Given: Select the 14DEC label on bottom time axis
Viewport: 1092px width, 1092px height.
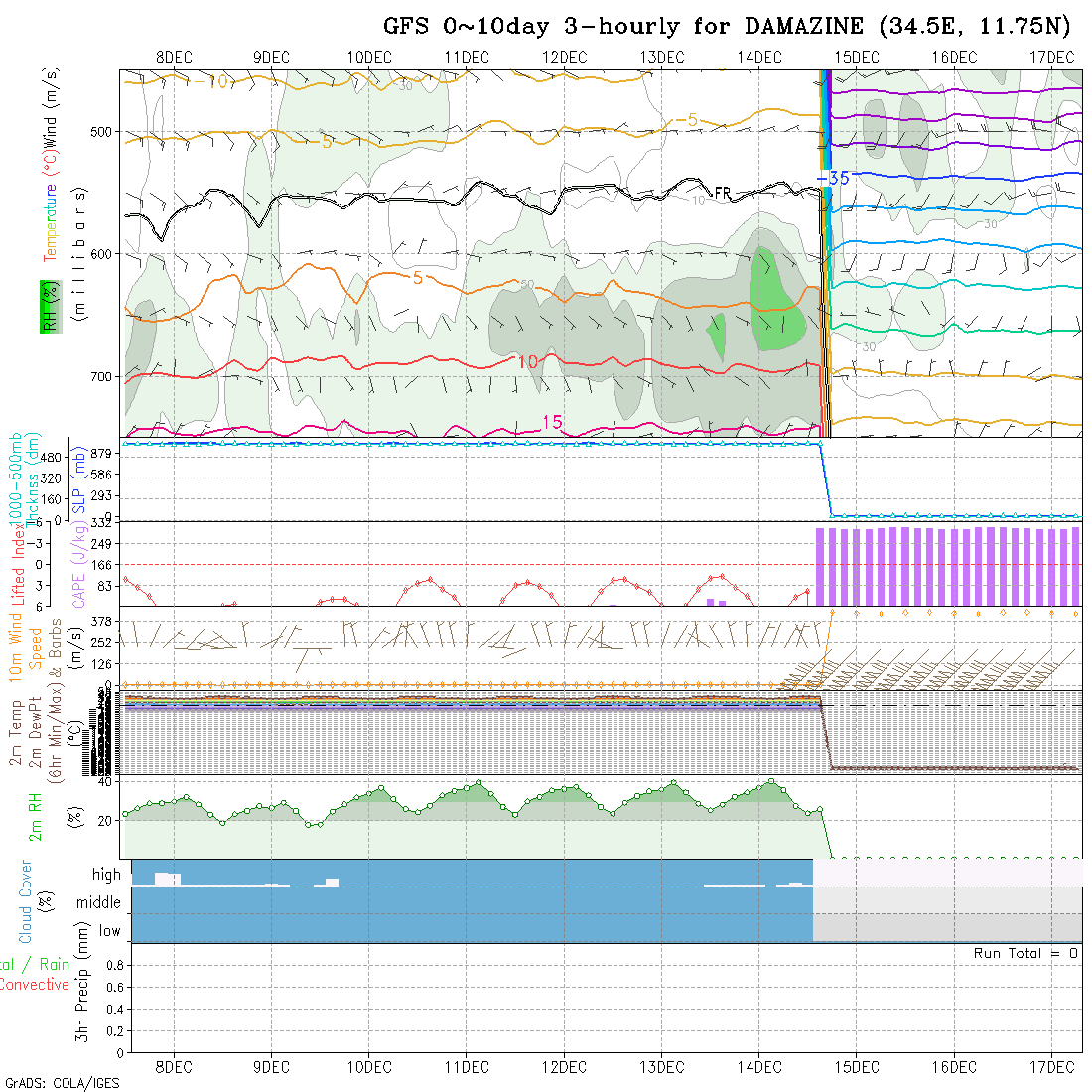Looking at the screenshot, I should click(x=759, y=1067).
